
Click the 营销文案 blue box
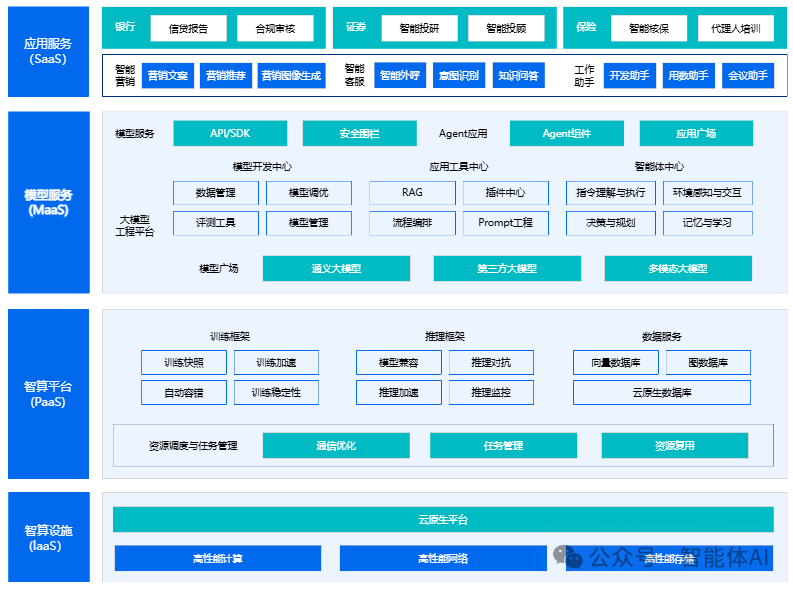click(x=168, y=75)
